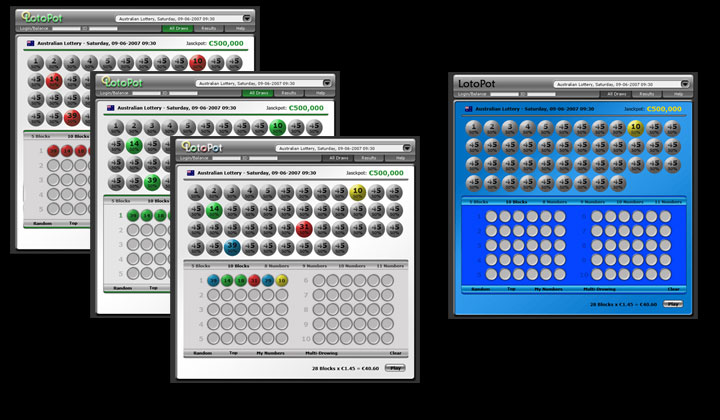Pick ball 1 in the front white window
Image resolution: width=720 pixels, height=420 pixels.
196,192
